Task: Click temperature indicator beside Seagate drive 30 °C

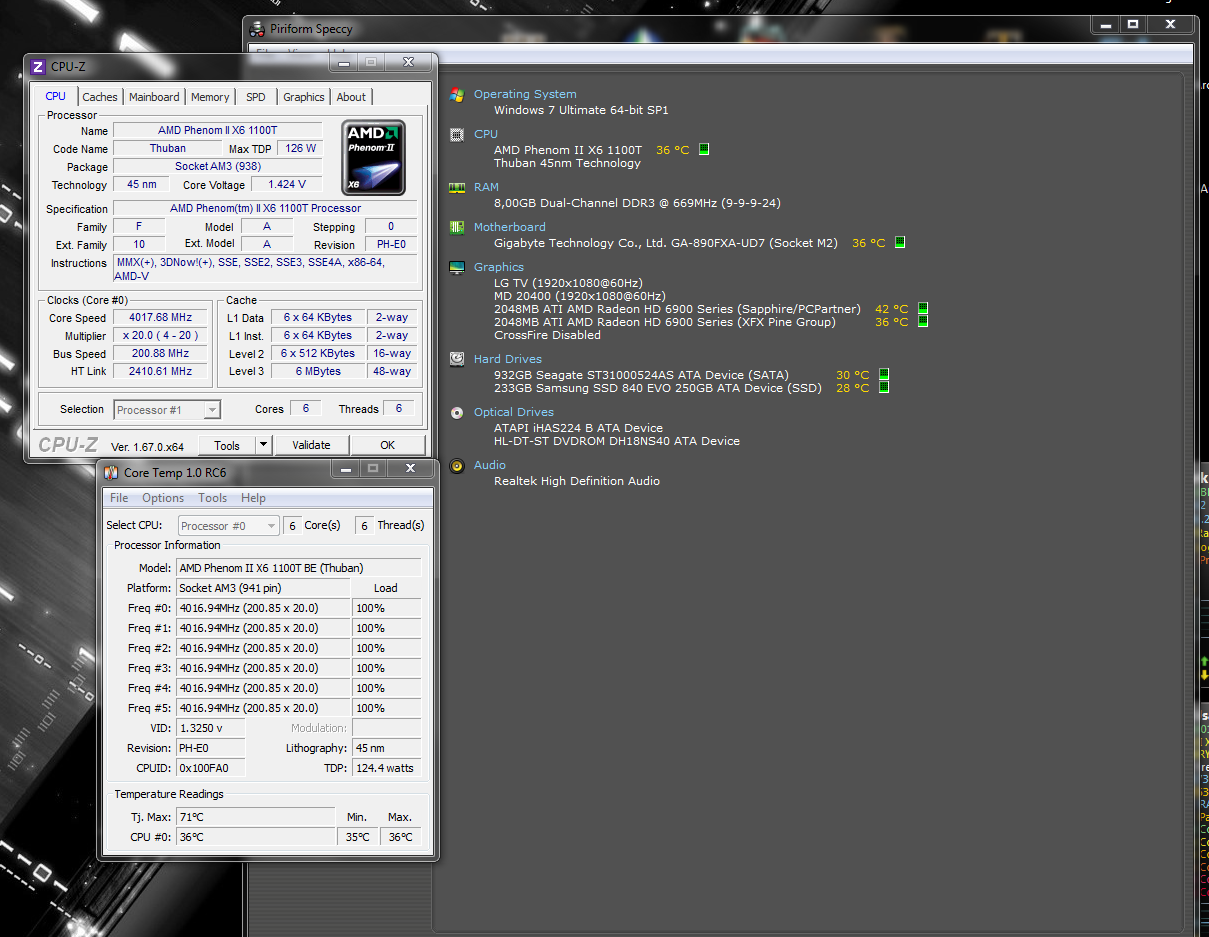Action: pyautogui.click(x=883, y=375)
